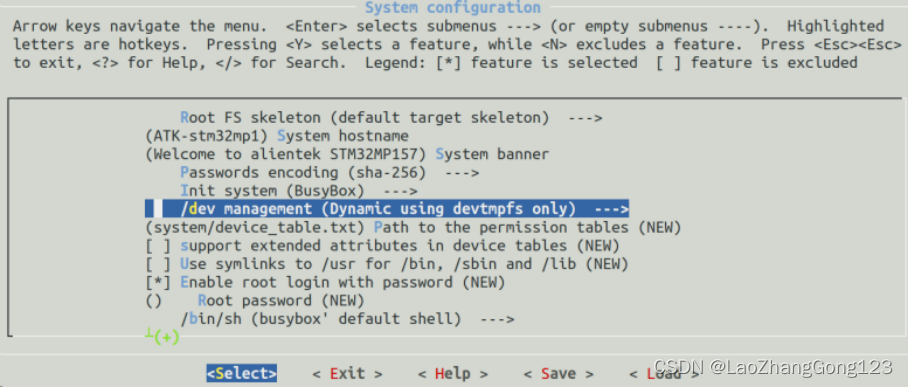Image resolution: width=908 pixels, height=387 pixels.
Task: Toggle support extended attributes in device tables
Action: click(x=382, y=246)
